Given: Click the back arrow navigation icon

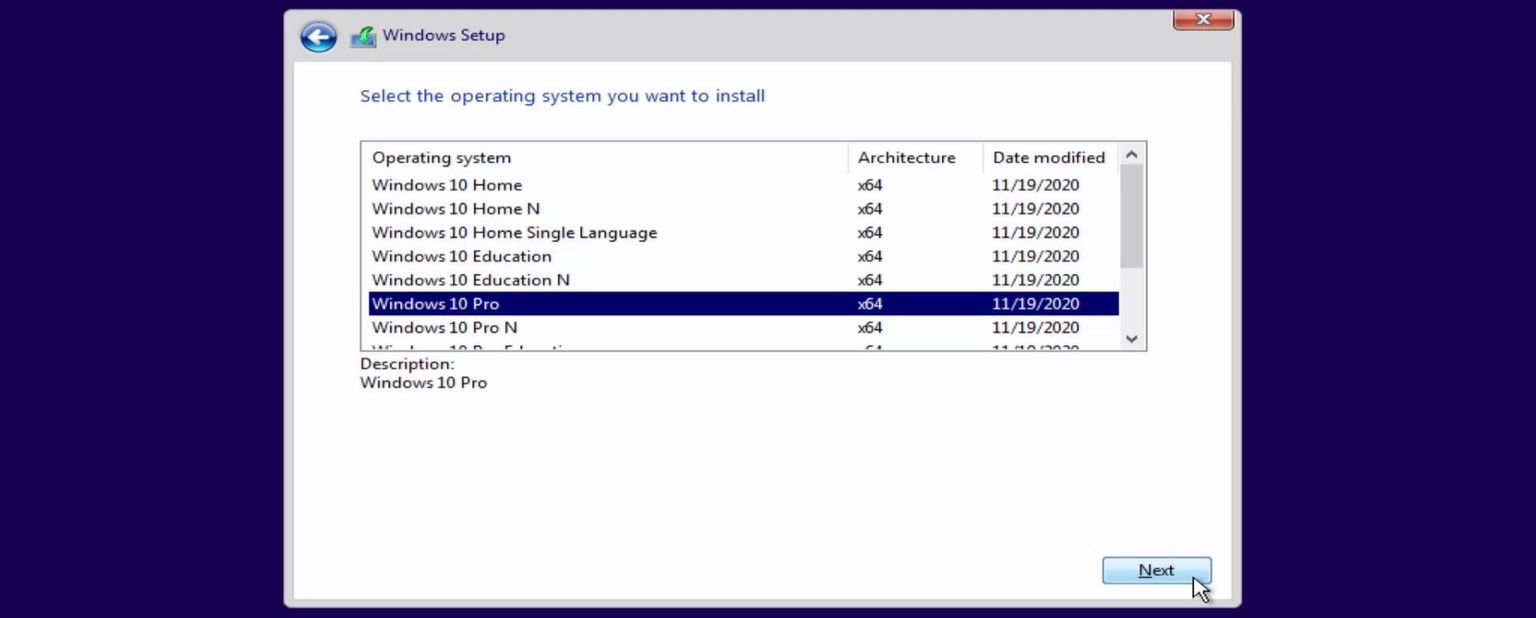Looking at the screenshot, I should point(317,36).
